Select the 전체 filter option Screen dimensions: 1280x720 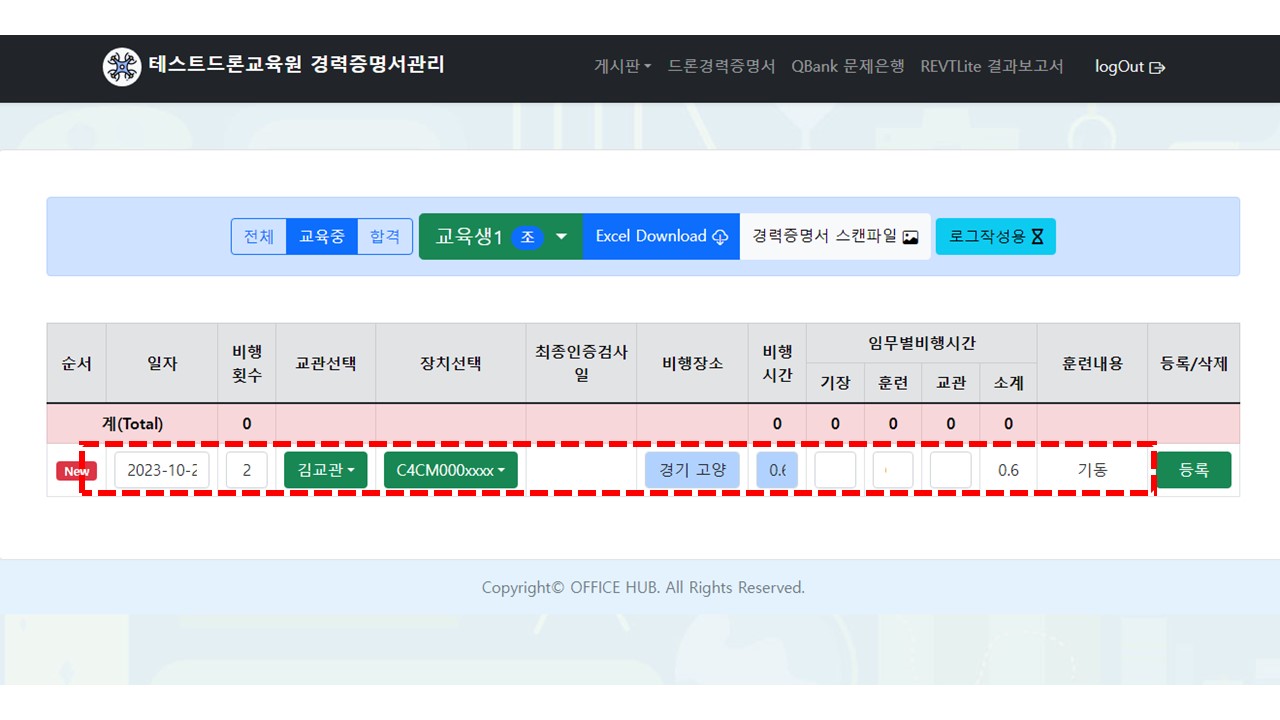click(259, 237)
